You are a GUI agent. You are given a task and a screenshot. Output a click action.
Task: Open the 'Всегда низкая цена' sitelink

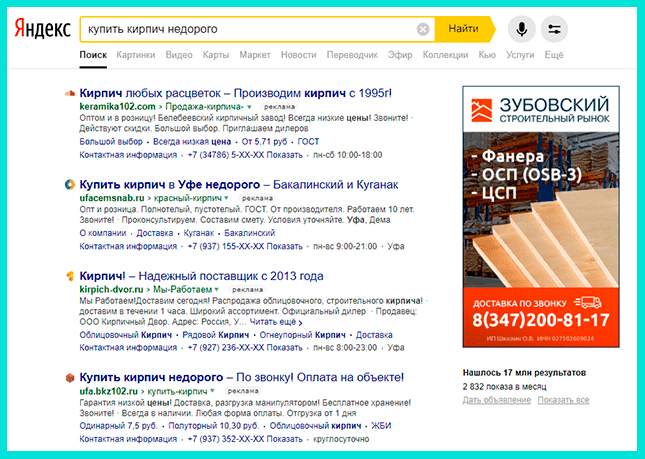click(x=192, y=142)
